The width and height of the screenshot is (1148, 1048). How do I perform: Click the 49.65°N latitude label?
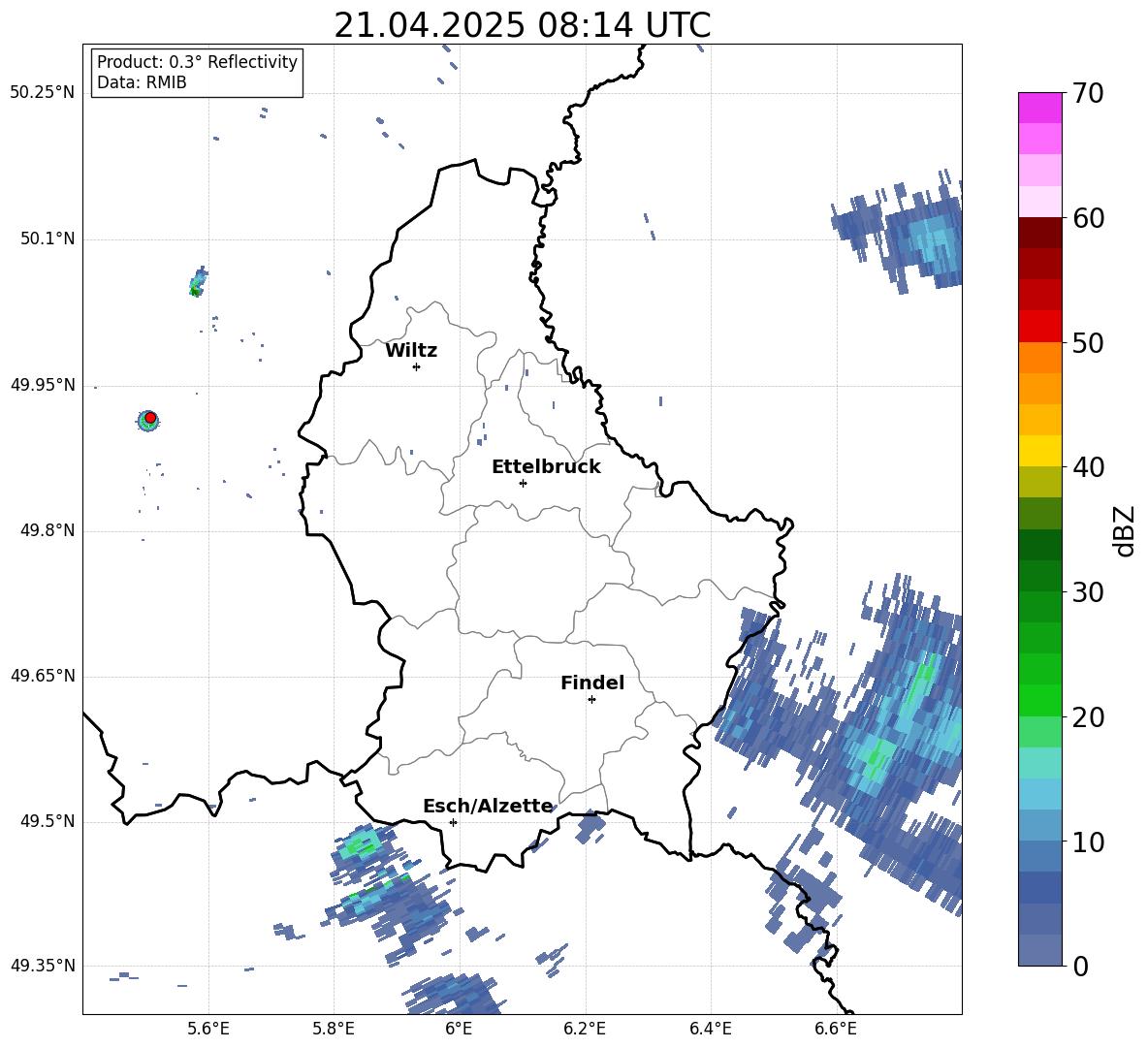(43, 676)
